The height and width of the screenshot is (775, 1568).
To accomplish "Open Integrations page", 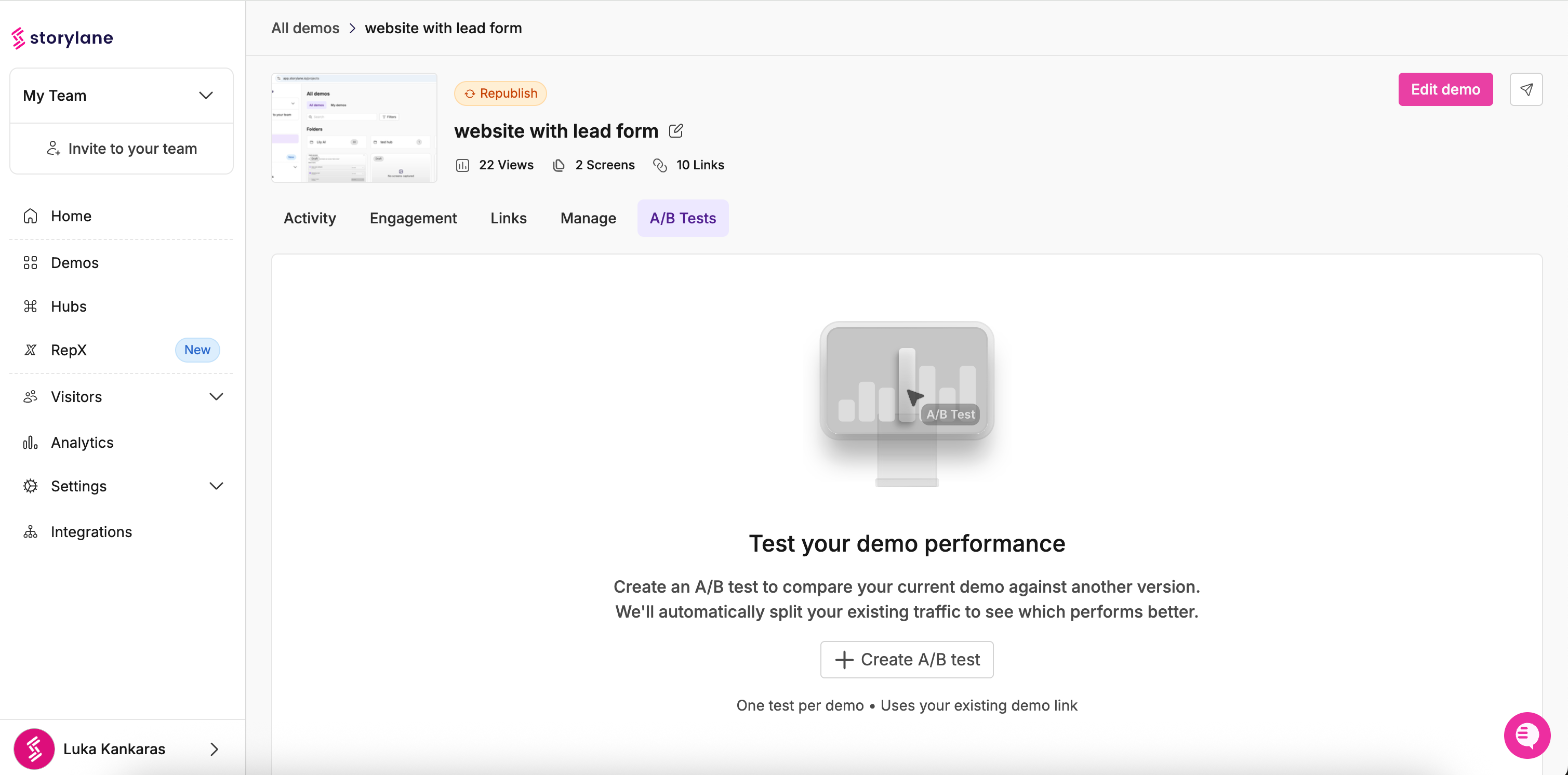I will pos(91,531).
